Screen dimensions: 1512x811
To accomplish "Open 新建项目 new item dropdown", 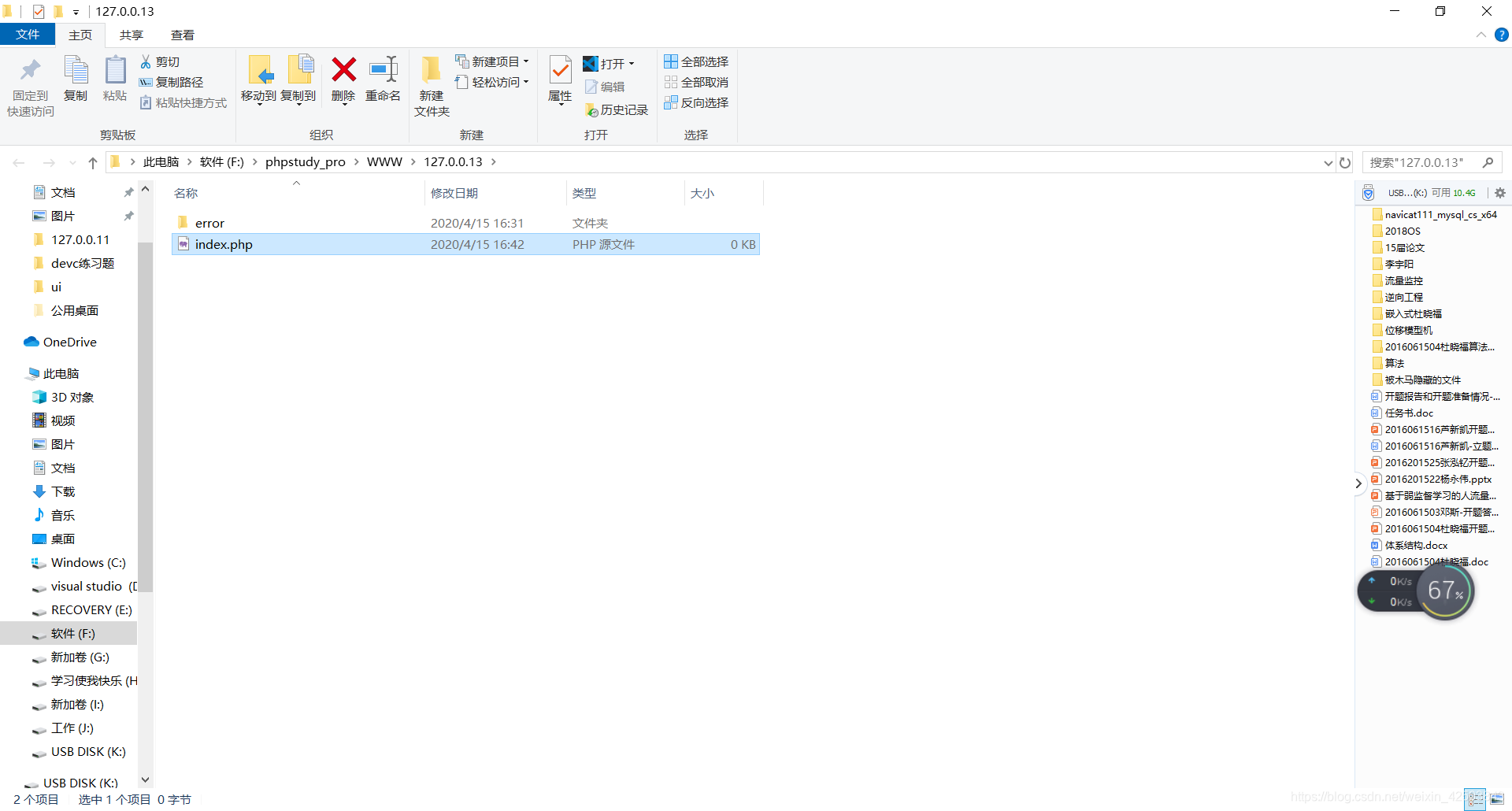I will point(492,61).
